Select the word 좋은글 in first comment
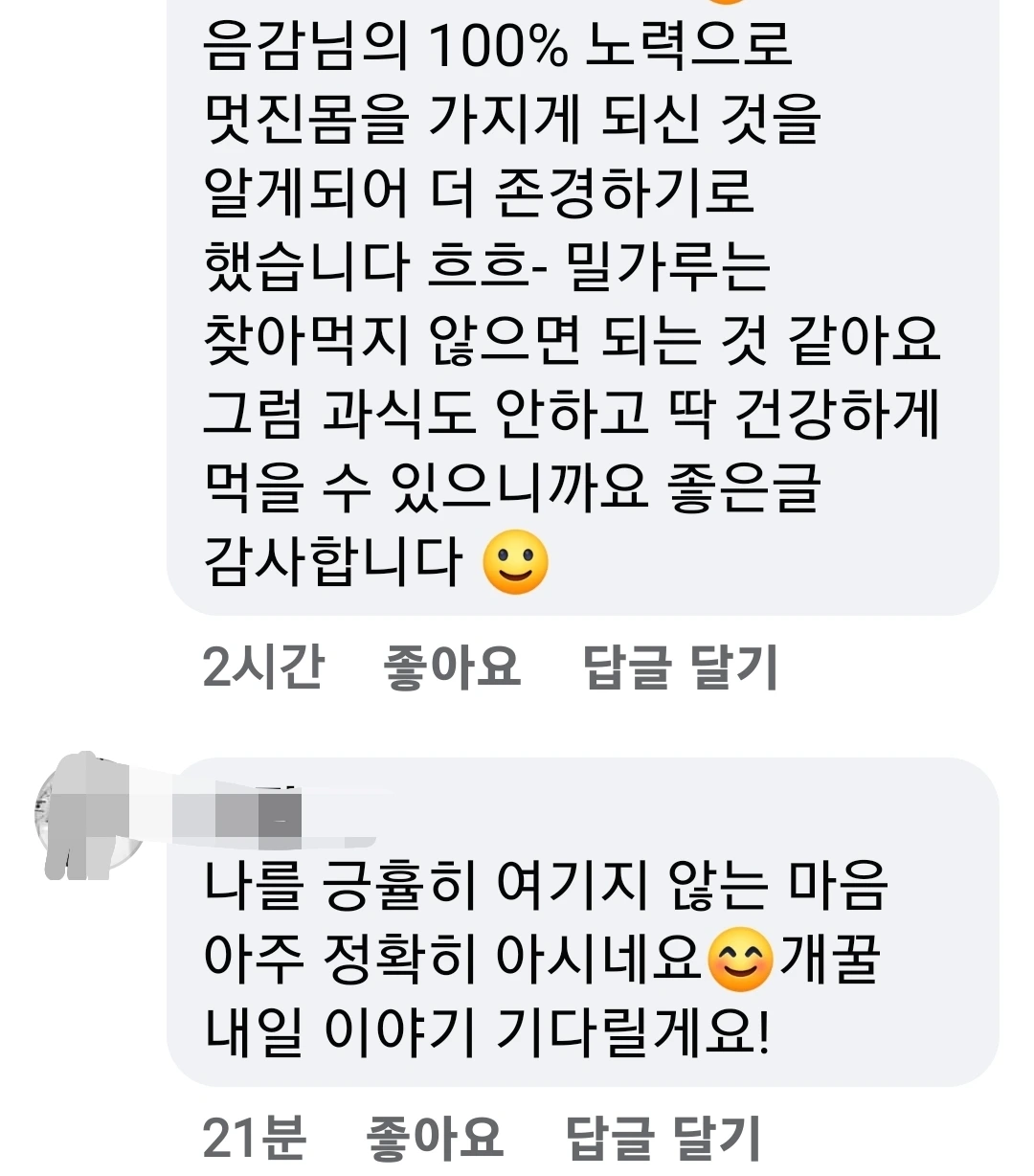 tap(745, 488)
